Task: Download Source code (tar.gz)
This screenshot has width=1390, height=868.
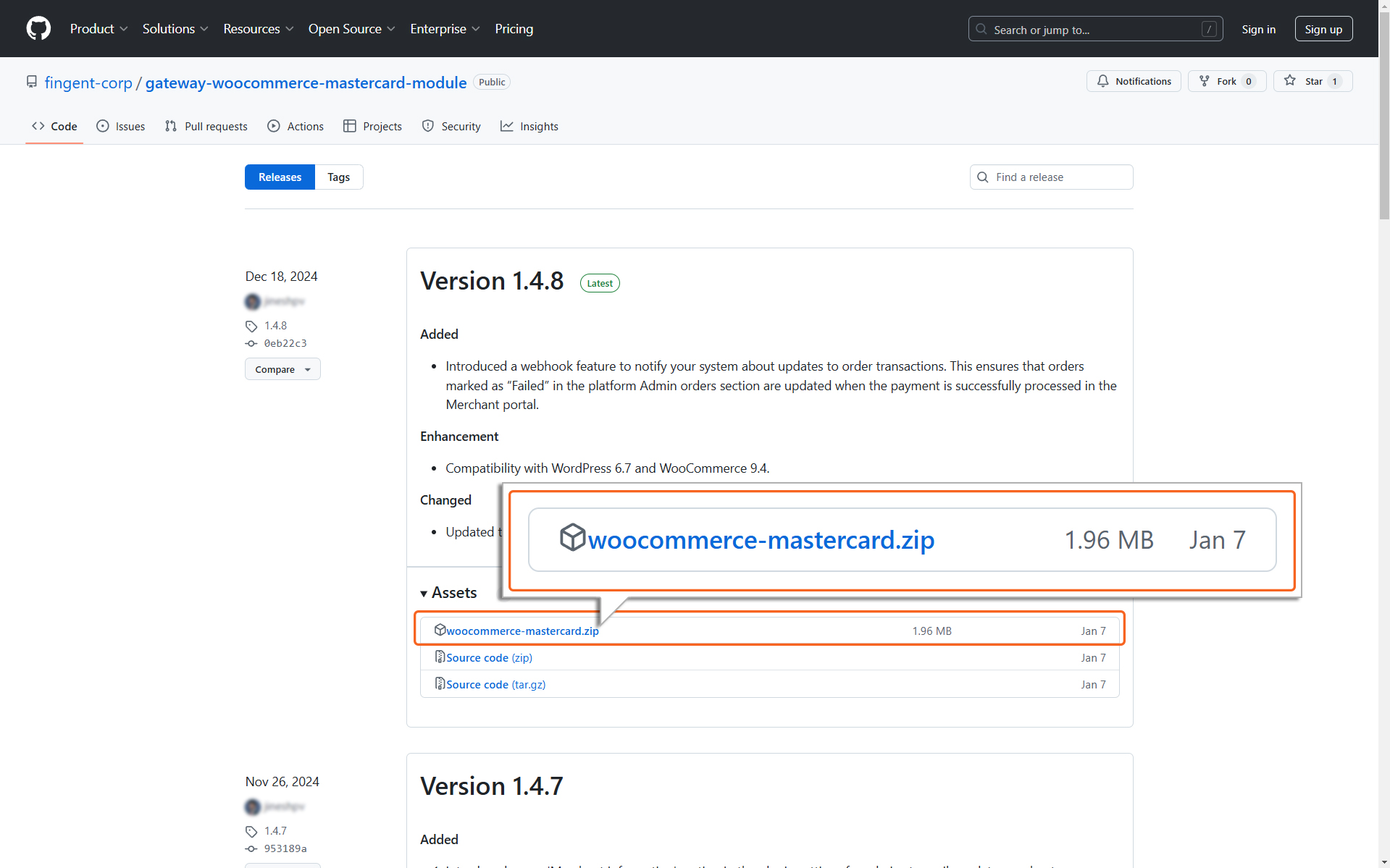Action: tap(495, 685)
